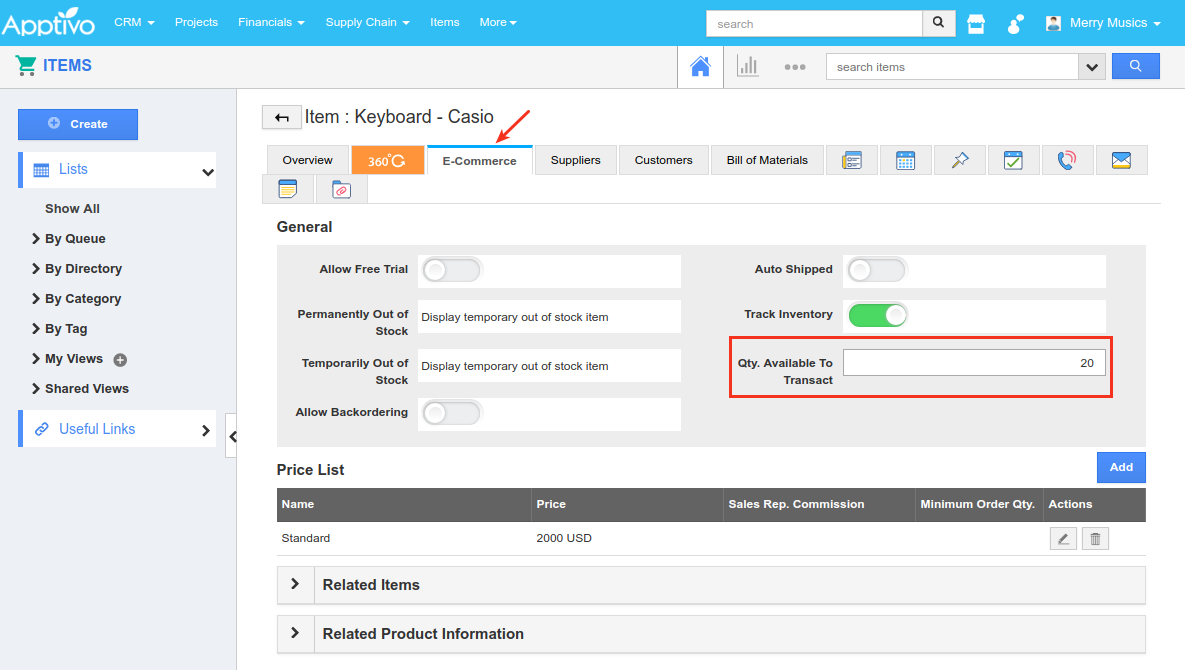Open the follow-ups pin tab icon

[960, 160]
